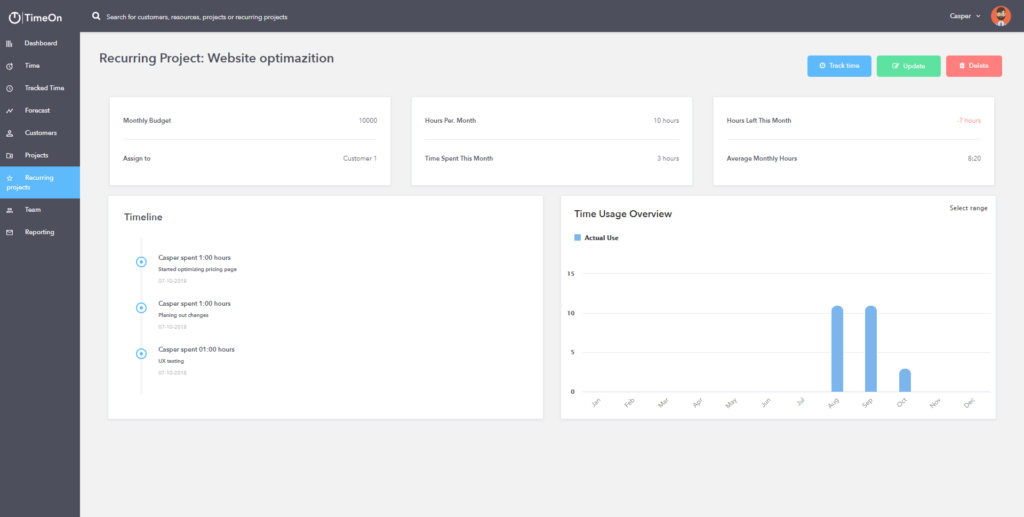Click the green Update button
The width and height of the screenshot is (1024, 517).
(x=908, y=66)
